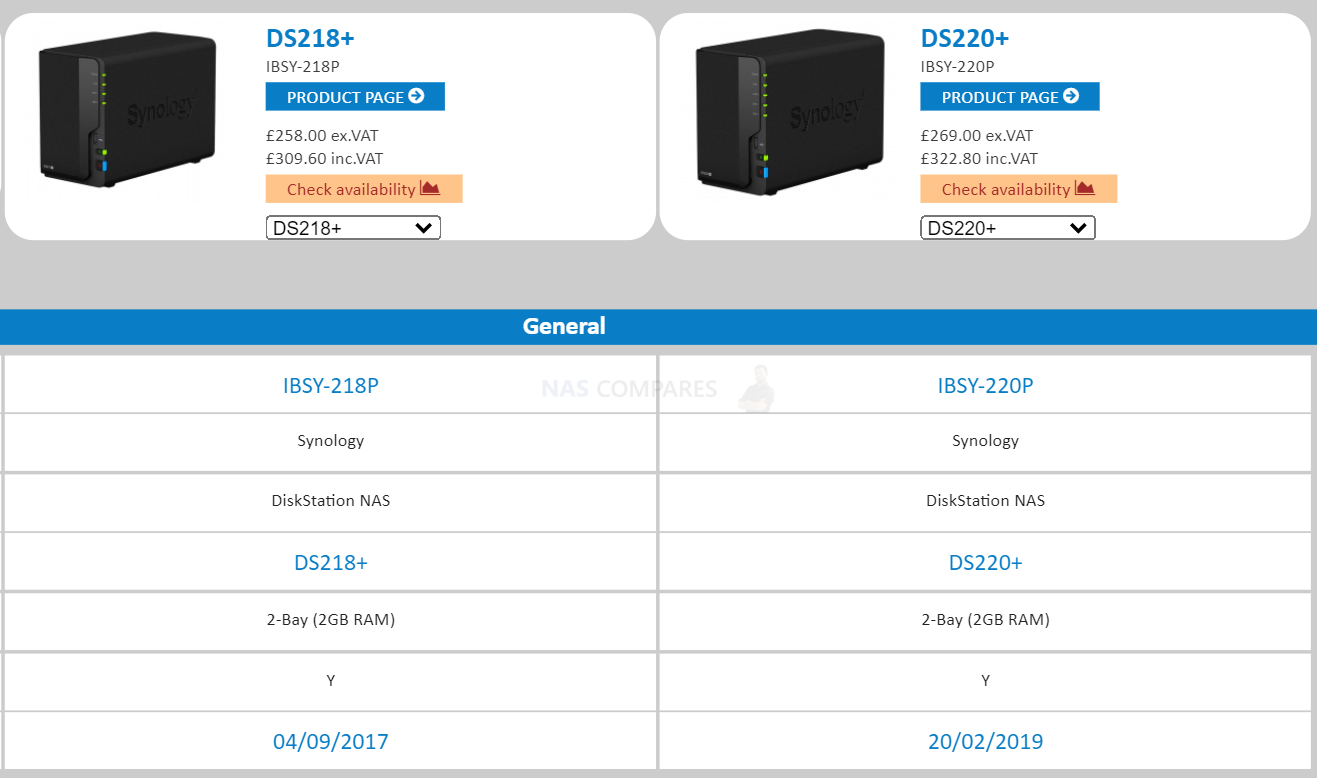This screenshot has width=1317, height=778.
Task: Click Synology cell in DS218+ column
Action: click(x=331, y=441)
